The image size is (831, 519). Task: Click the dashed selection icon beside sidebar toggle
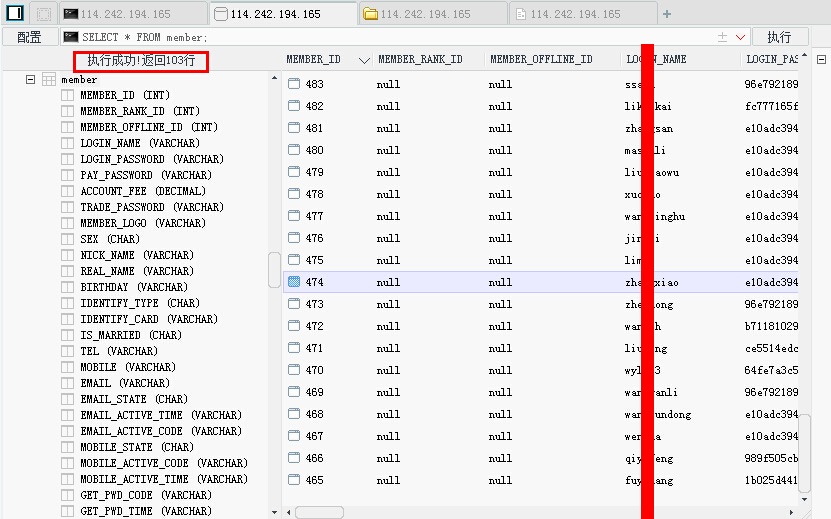coord(43,14)
